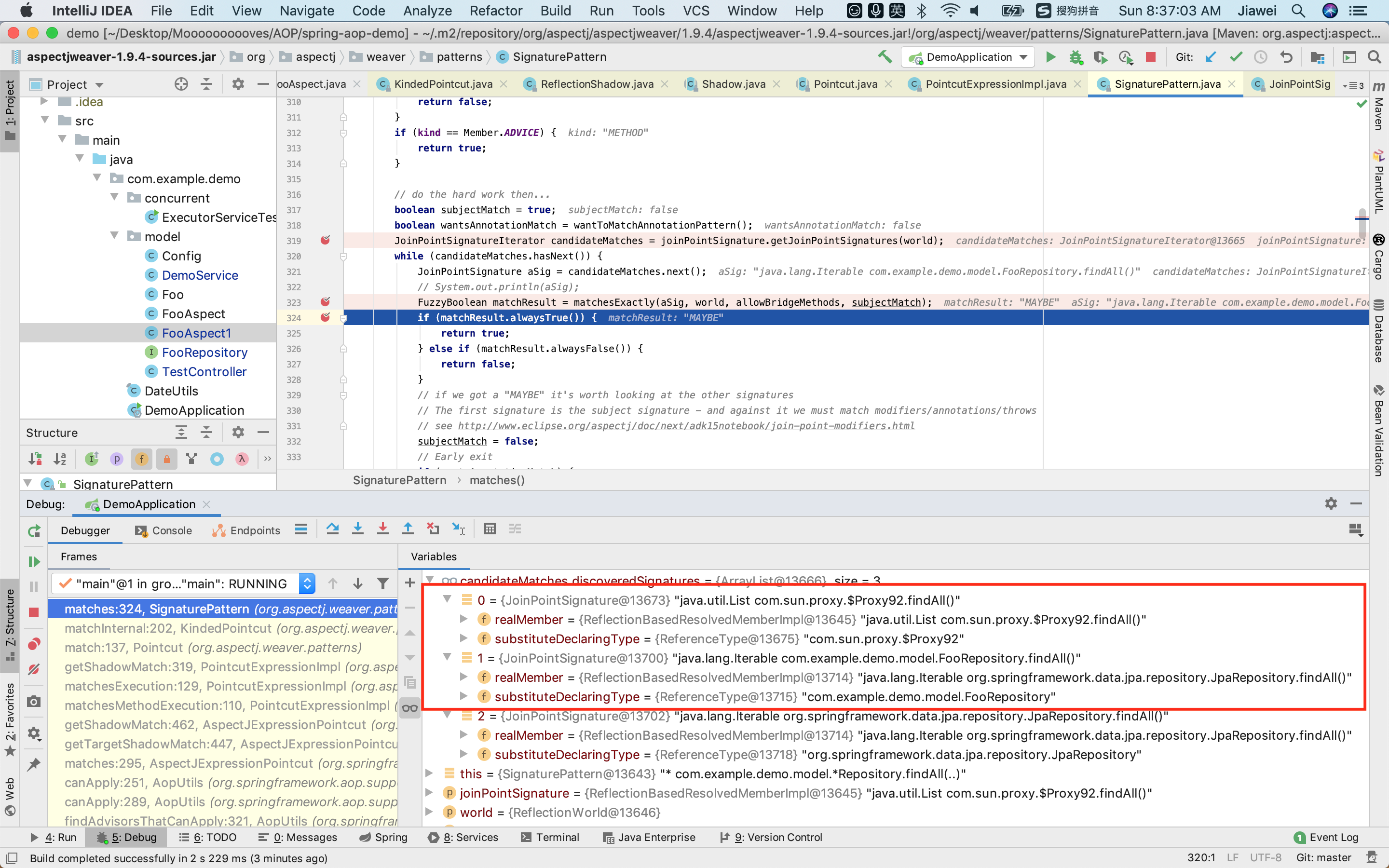Click Force Step Into red arrow icon
The image size is (1389, 868).
point(383,529)
